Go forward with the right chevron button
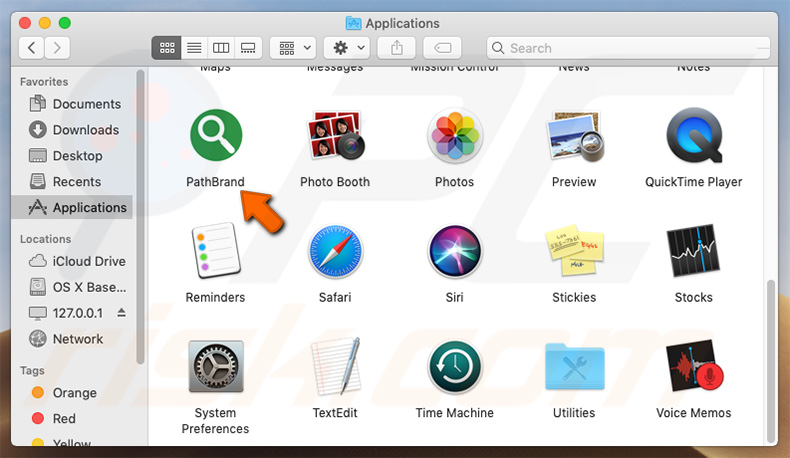Screen dimensions: 790x458 click(57, 48)
